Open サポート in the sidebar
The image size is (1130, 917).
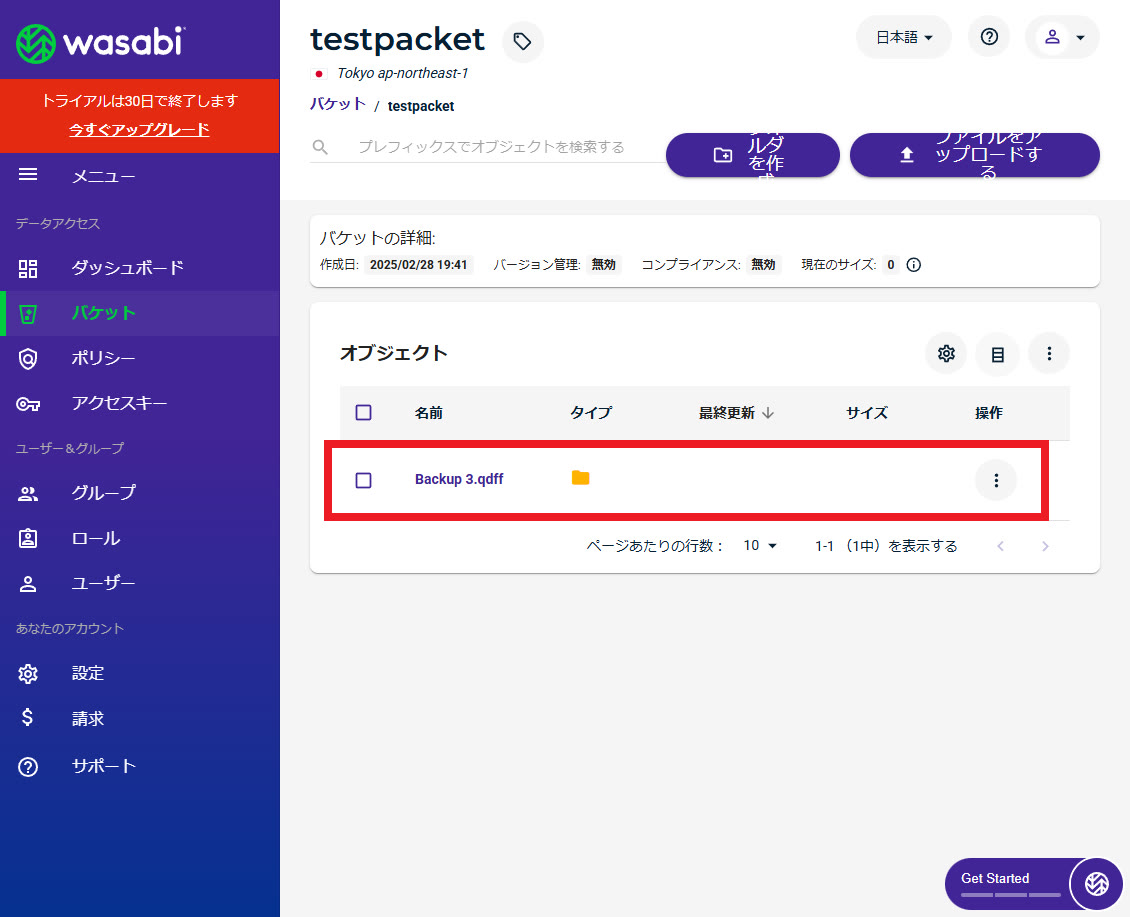(x=140, y=766)
